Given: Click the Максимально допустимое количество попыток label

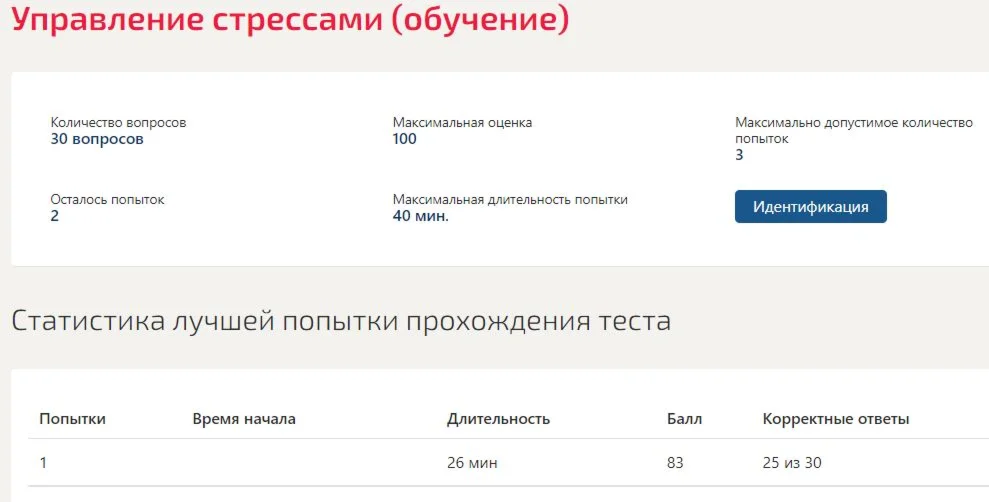Looking at the screenshot, I should 854,131.
